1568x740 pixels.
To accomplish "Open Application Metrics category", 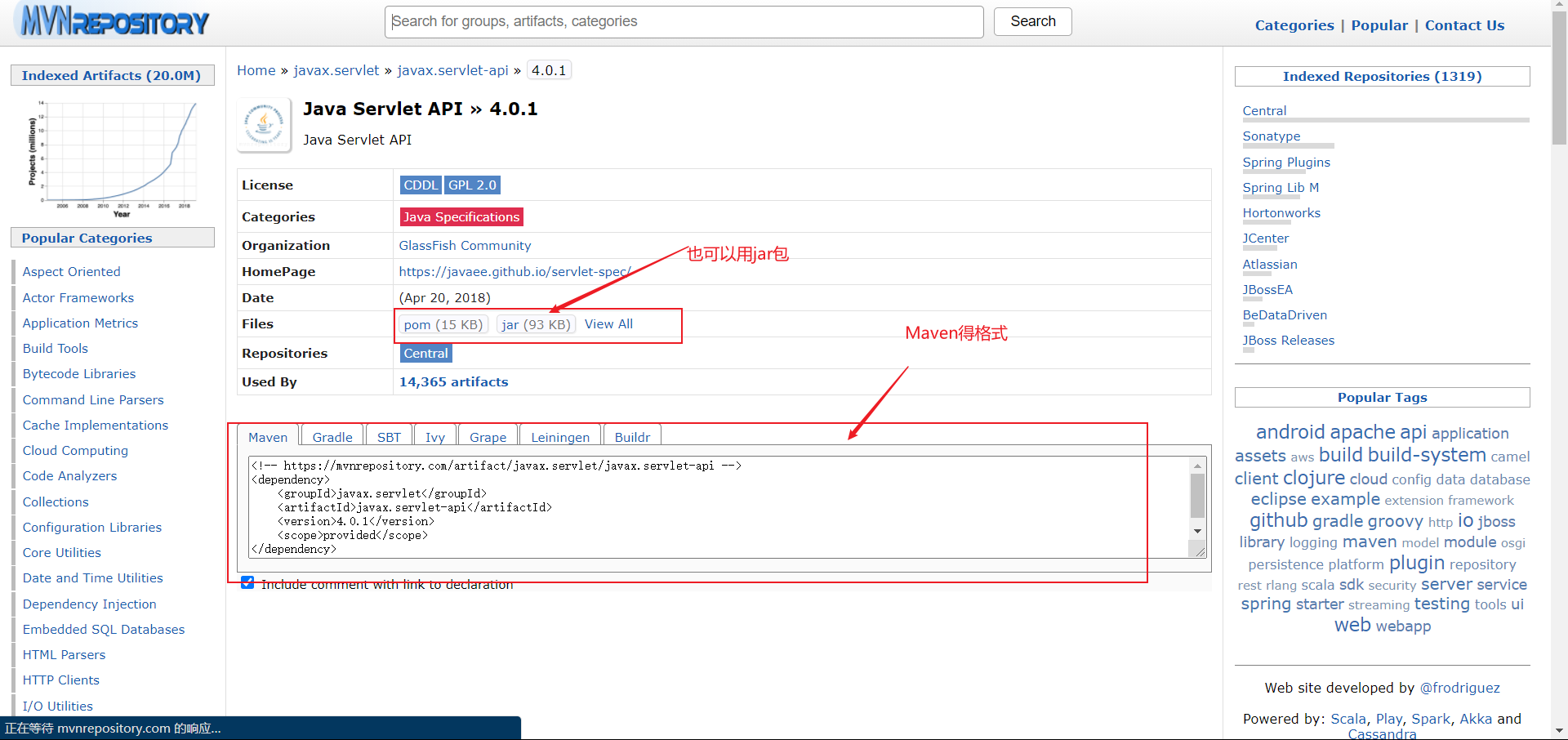I will [x=80, y=323].
